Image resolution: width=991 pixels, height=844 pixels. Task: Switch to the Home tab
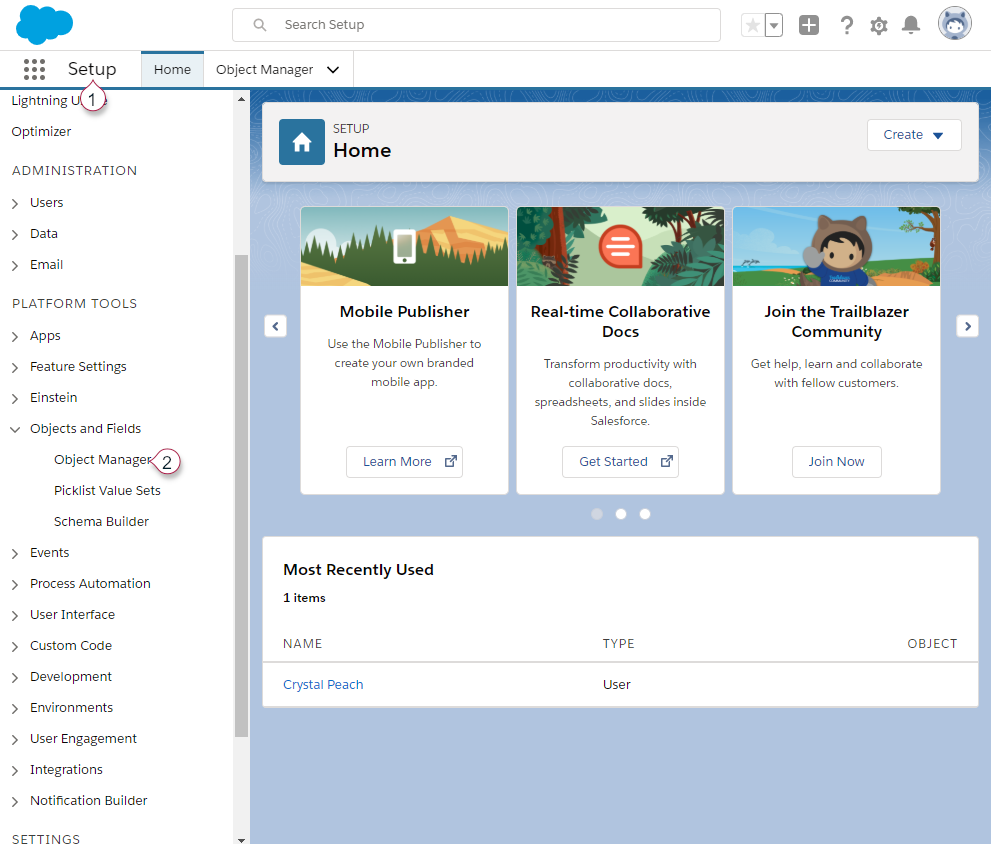click(172, 70)
